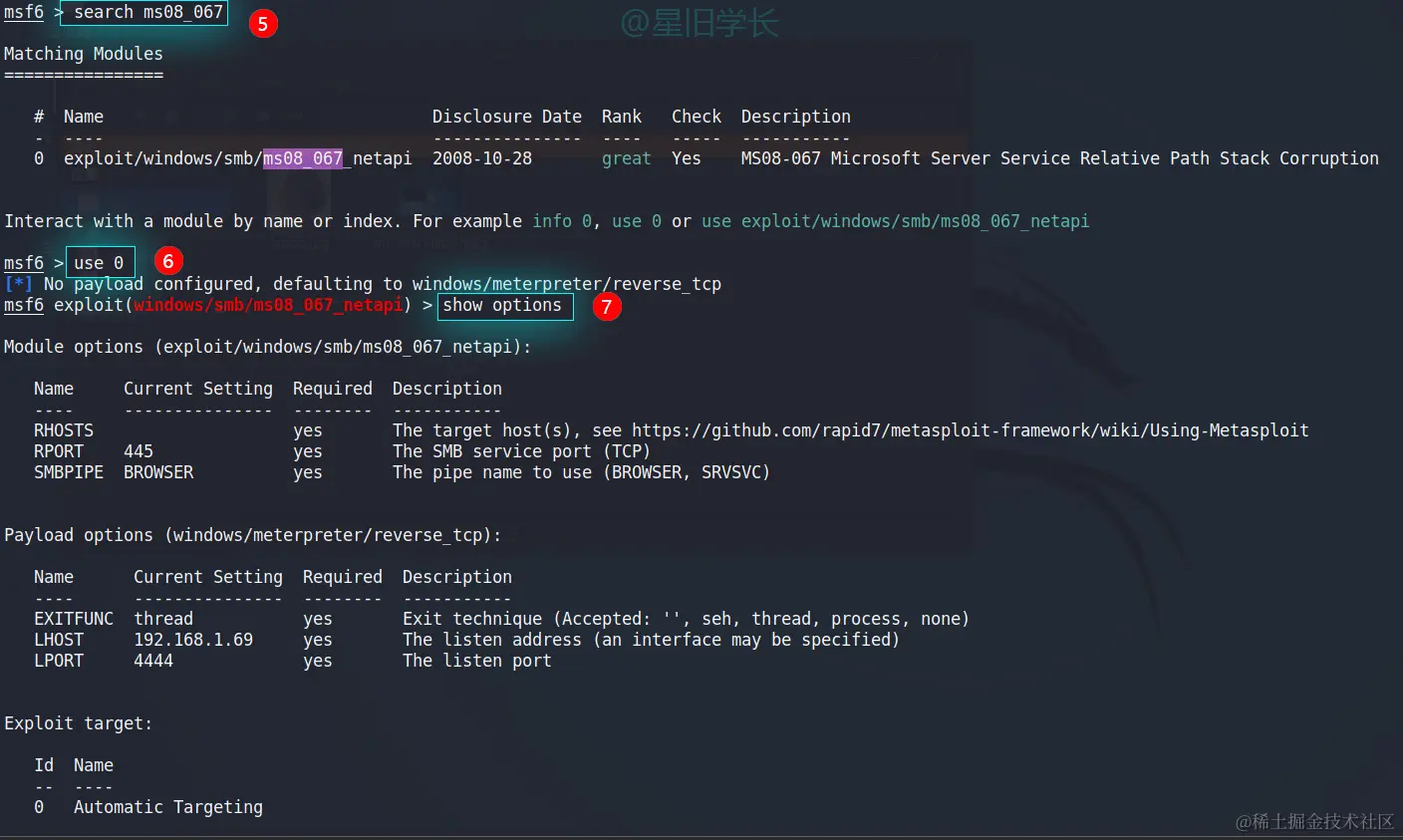Click "The SMB service port (TCP)" description
Image resolution: width=1403 pixels, height=840 pixels.
click(521, 451)
